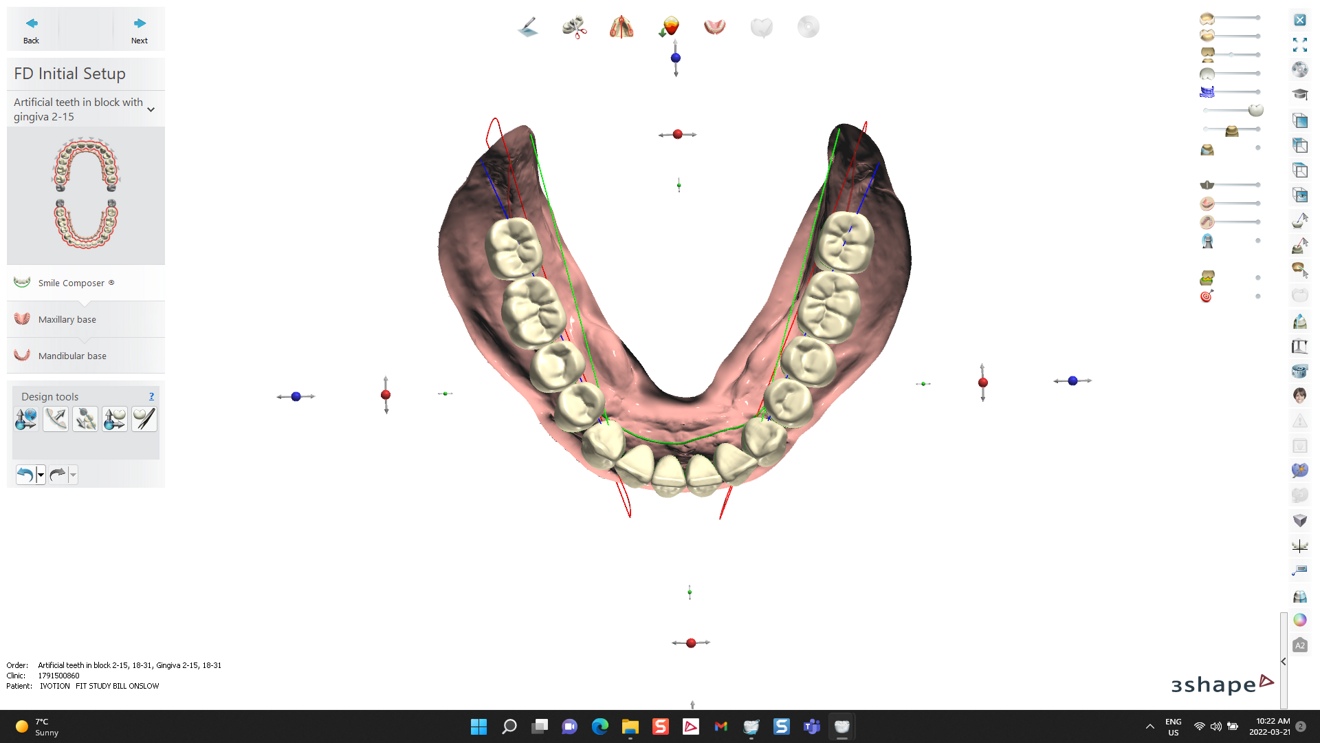Click the scissors trim-scan workflow icon
Image resolution: width=1320 pixels, height=743 pixels.
574,28
